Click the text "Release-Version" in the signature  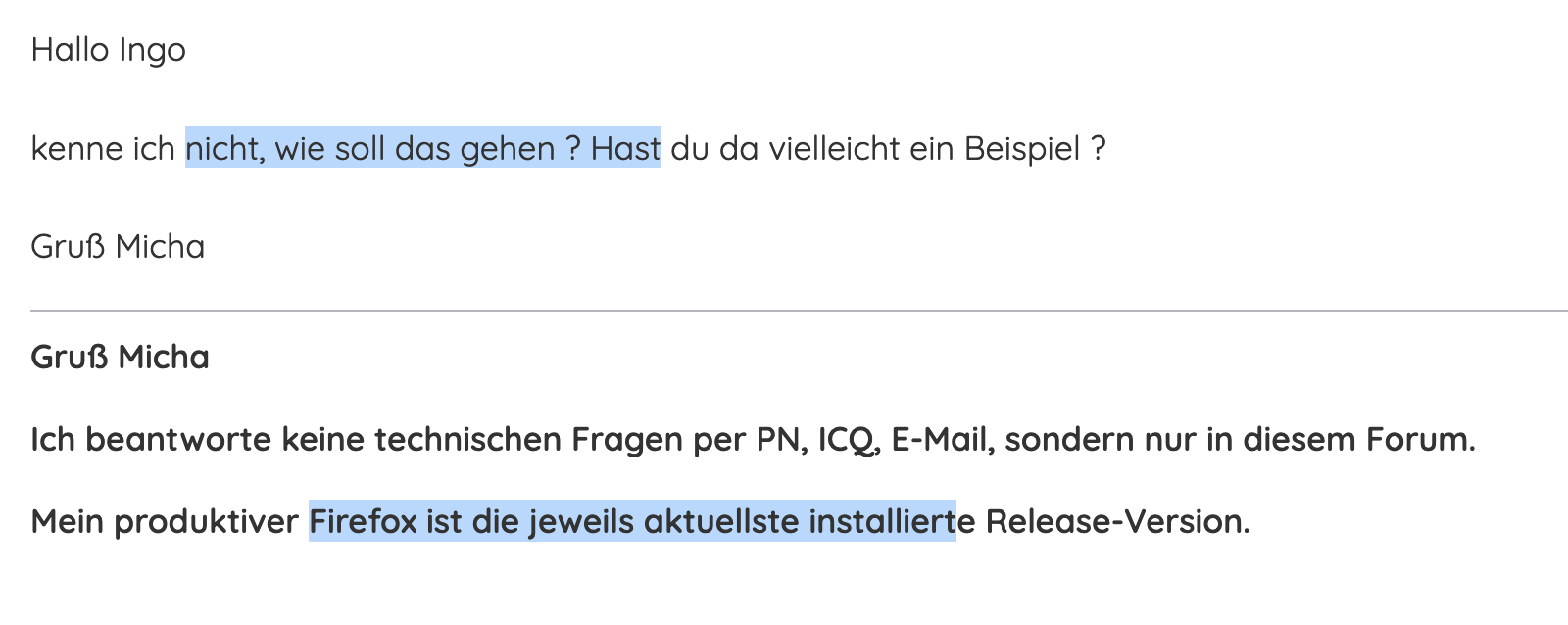pos(1117,522)
